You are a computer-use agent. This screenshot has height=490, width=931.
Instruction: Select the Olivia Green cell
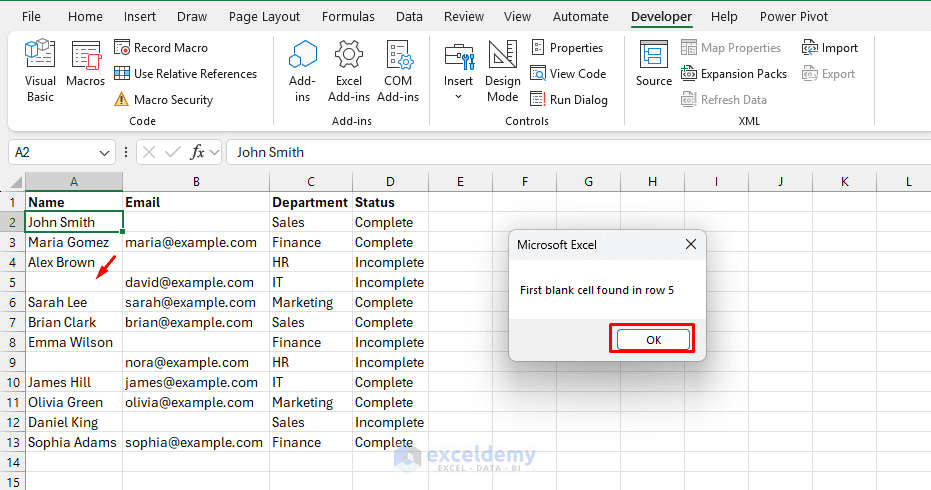click(x=74, y=402)
